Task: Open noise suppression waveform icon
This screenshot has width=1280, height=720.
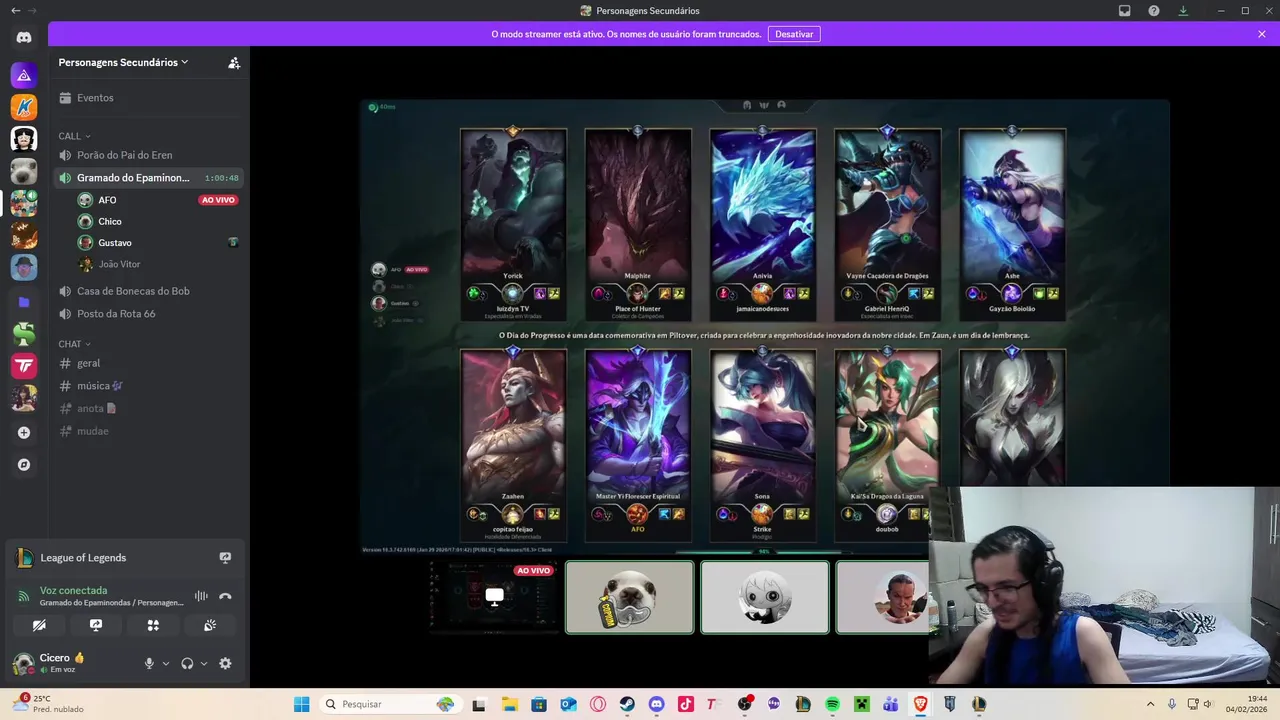Action: point(201,596)
